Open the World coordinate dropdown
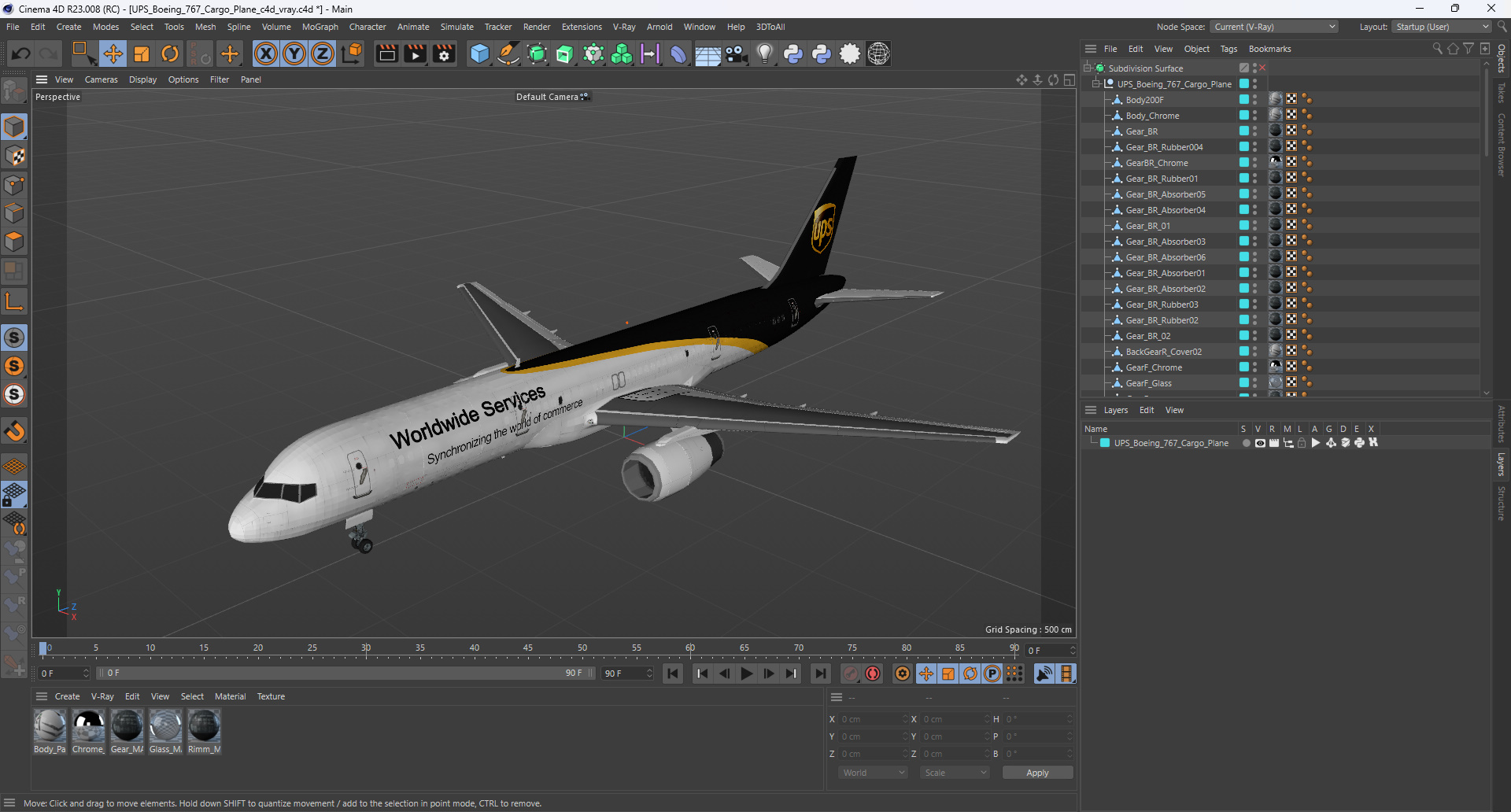The image size is (1511, 812). [x=873, y=773]
